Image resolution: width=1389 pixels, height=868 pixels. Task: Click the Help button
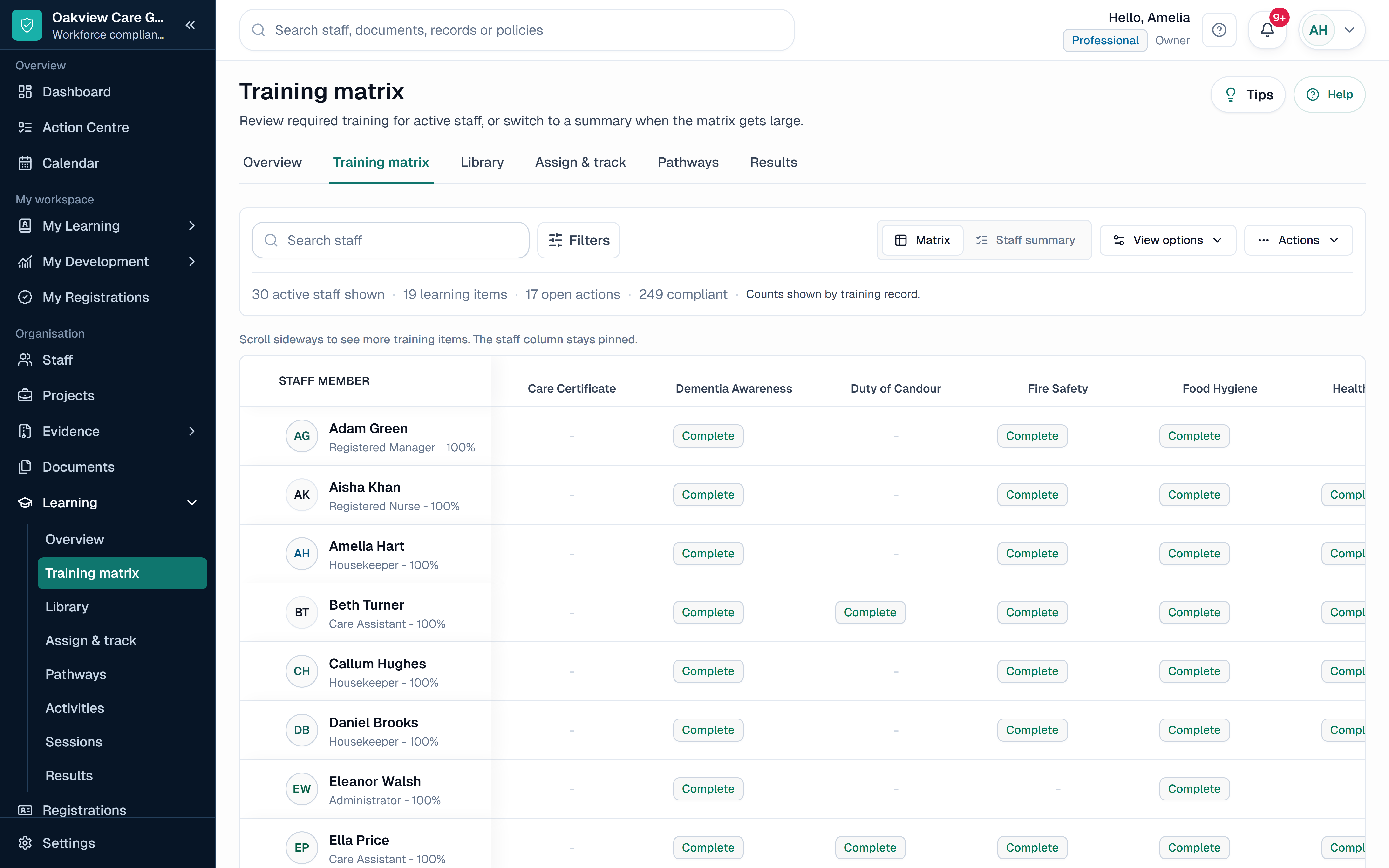[1329, 95]
